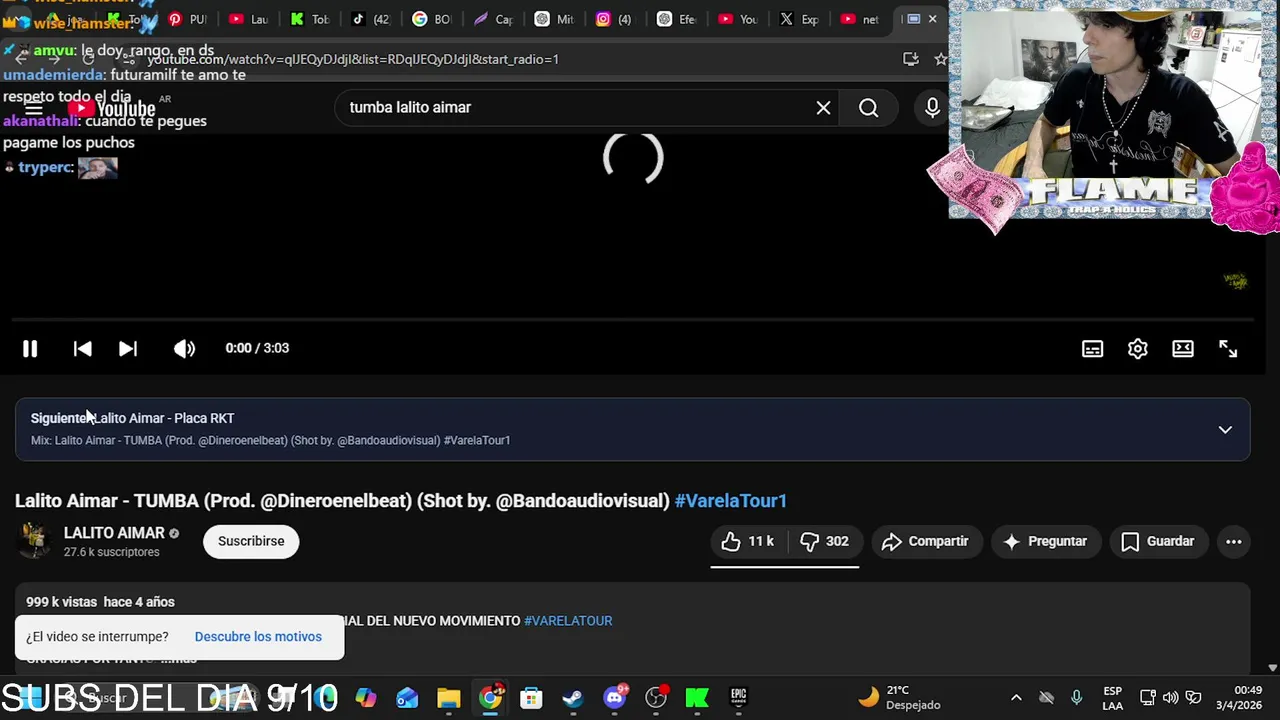Open Outlook from taskbar

(407, 698)
